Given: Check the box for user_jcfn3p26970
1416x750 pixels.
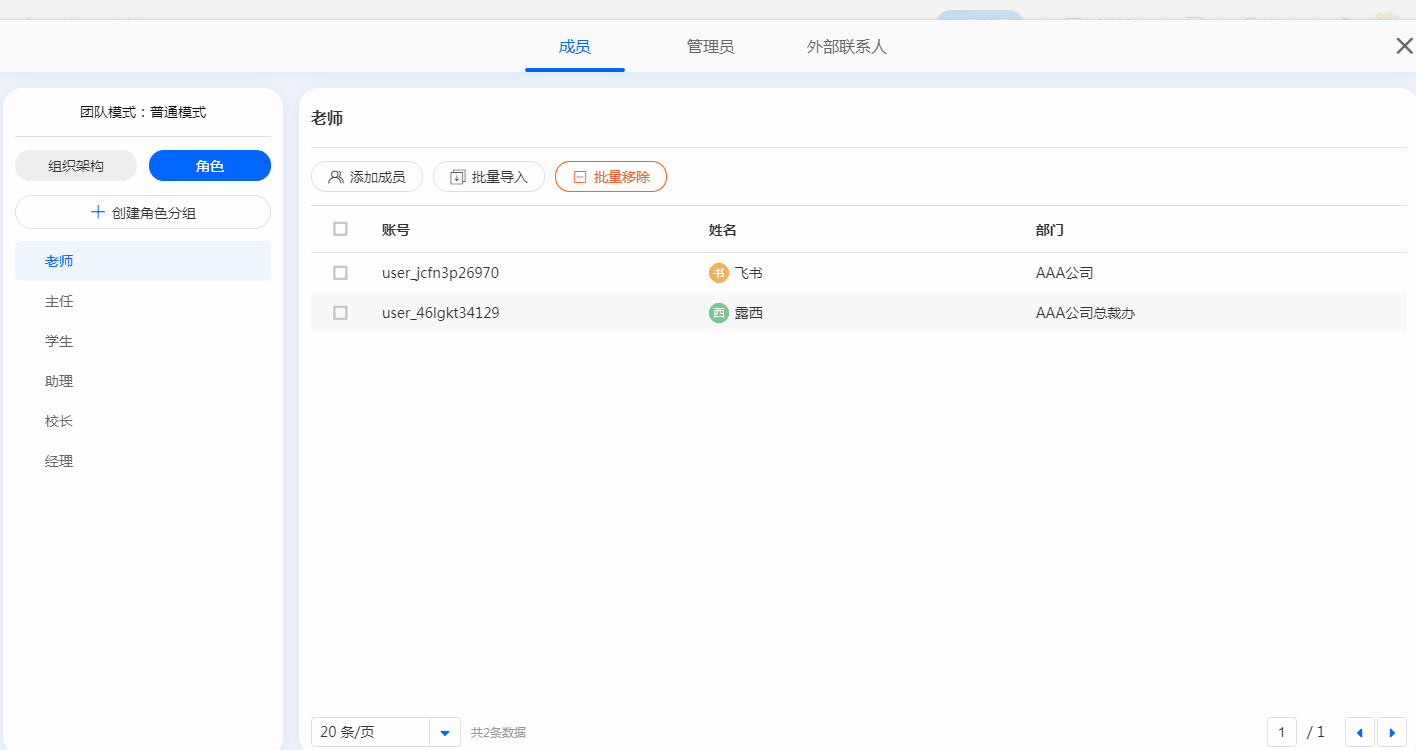Looking at the screenshot, I should point(340,273).
